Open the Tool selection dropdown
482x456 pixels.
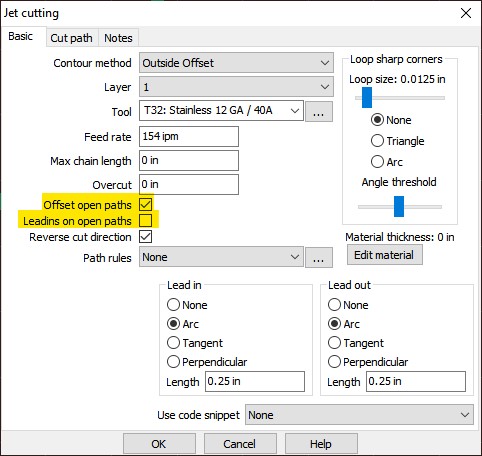point(221,111)
